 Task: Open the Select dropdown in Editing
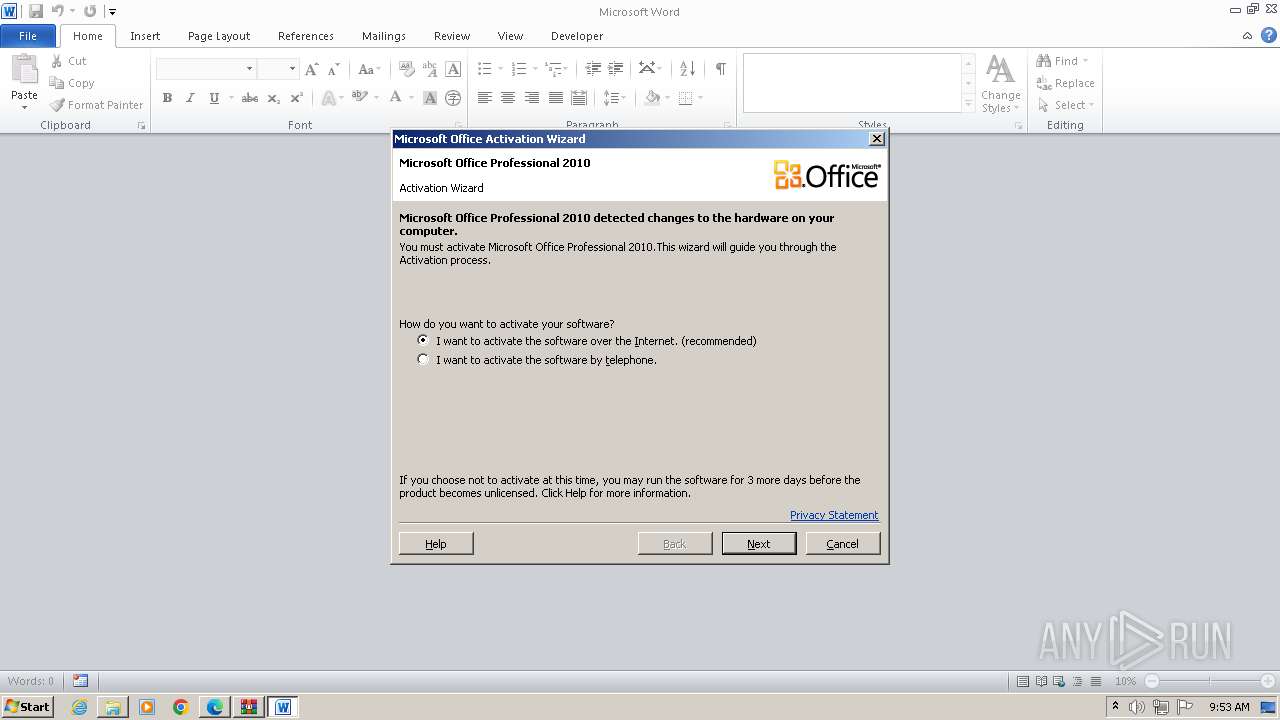[1066, 105]
